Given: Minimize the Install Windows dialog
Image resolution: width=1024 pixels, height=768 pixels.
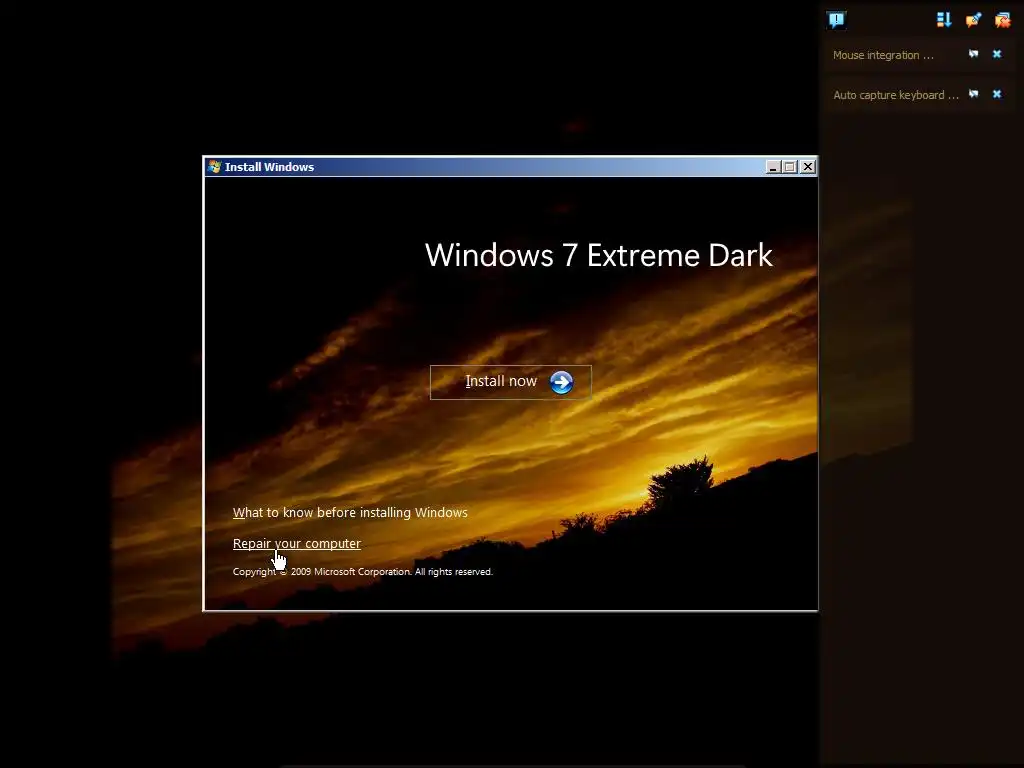Looking at the screenshot, I should pyautogui.click(x=773, y=167).
